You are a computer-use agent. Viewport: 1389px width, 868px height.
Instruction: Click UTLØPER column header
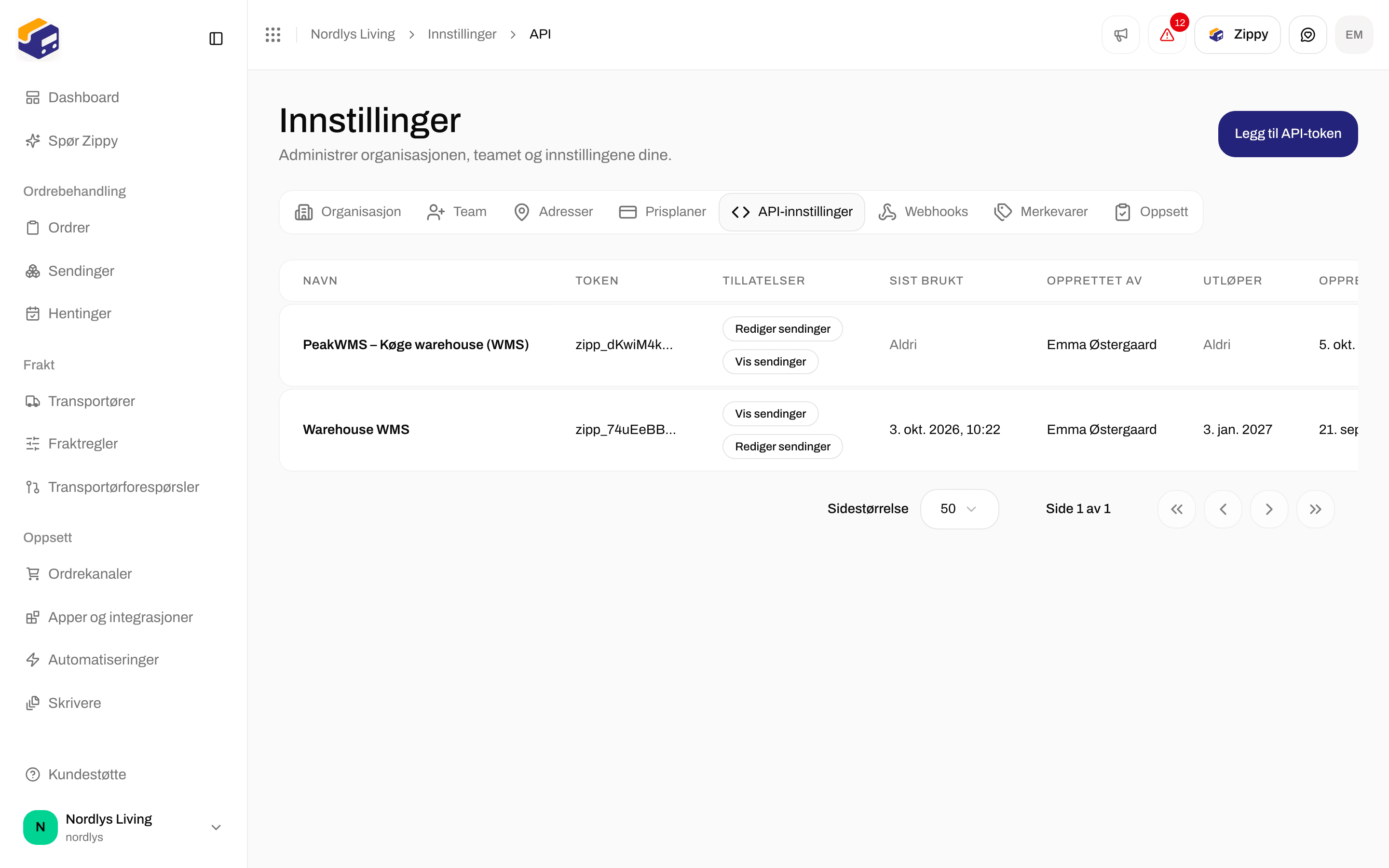tap(1232, 281)
